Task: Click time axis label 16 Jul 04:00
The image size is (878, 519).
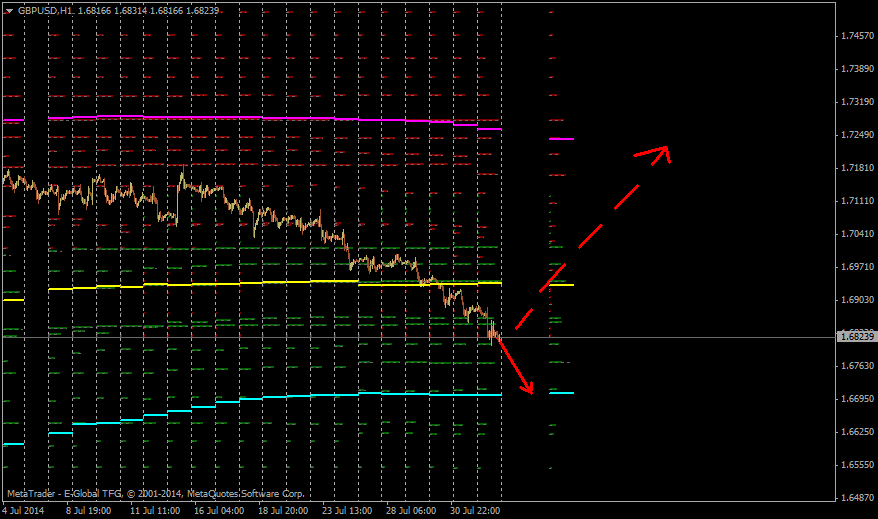Action: coord(219,511)
